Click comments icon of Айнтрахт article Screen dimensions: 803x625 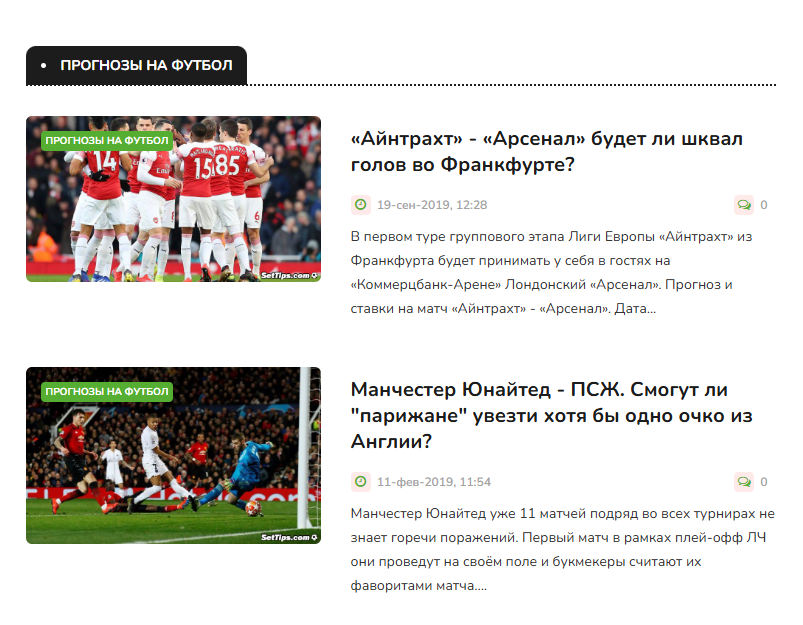click(x=744, y=205)
